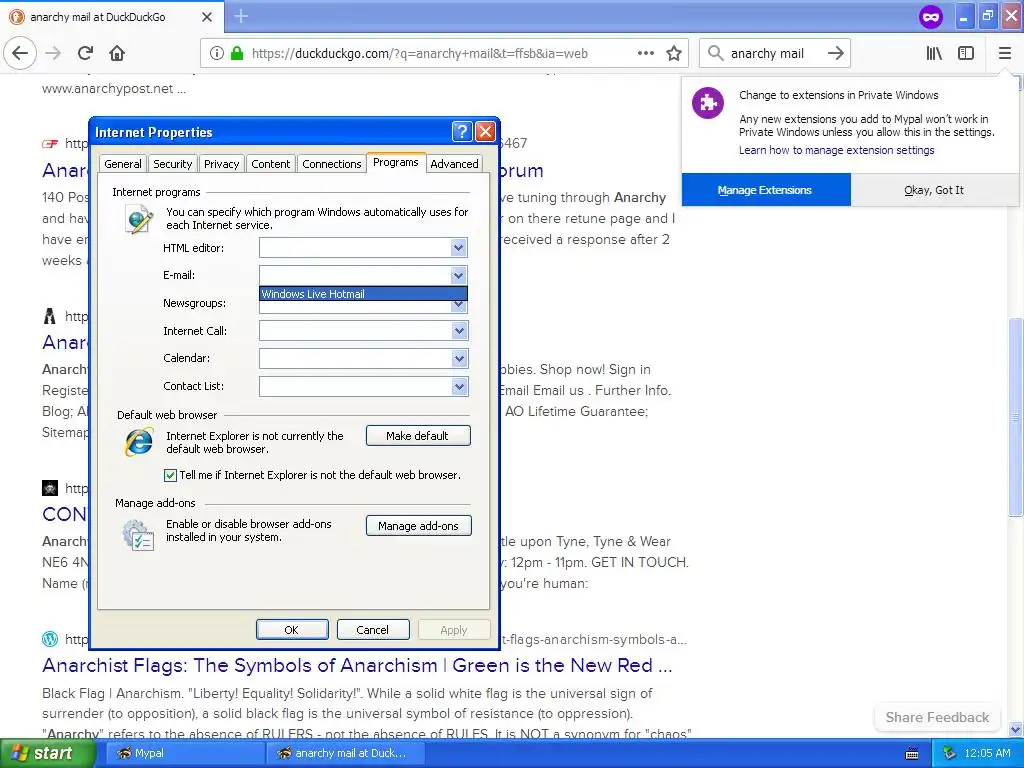Submit search with the go arrow
This screenshot has width=1024, height=768.
[835, 53]
